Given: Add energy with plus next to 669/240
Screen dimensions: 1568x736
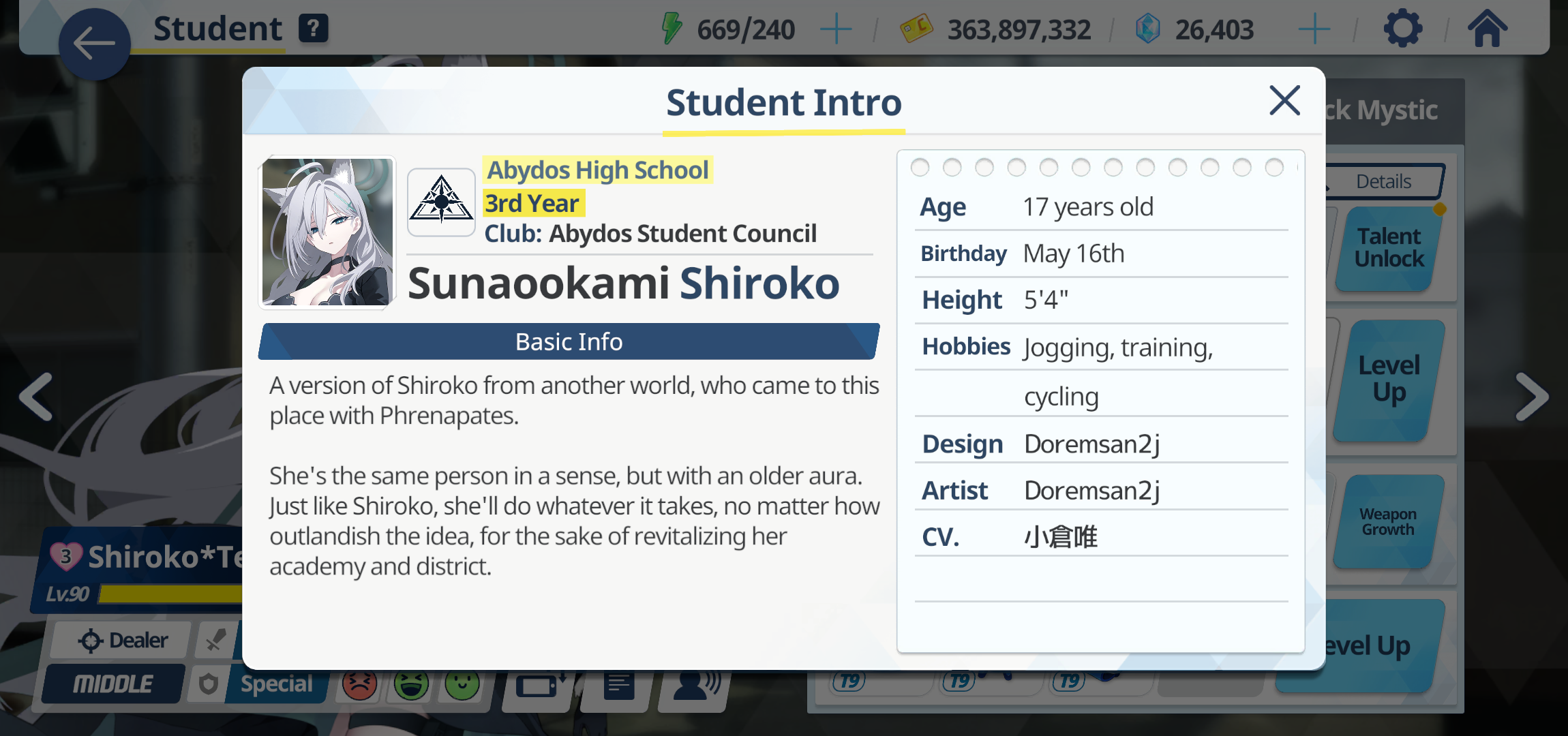Looking at the screenshot, I should [x=836, y=29].
